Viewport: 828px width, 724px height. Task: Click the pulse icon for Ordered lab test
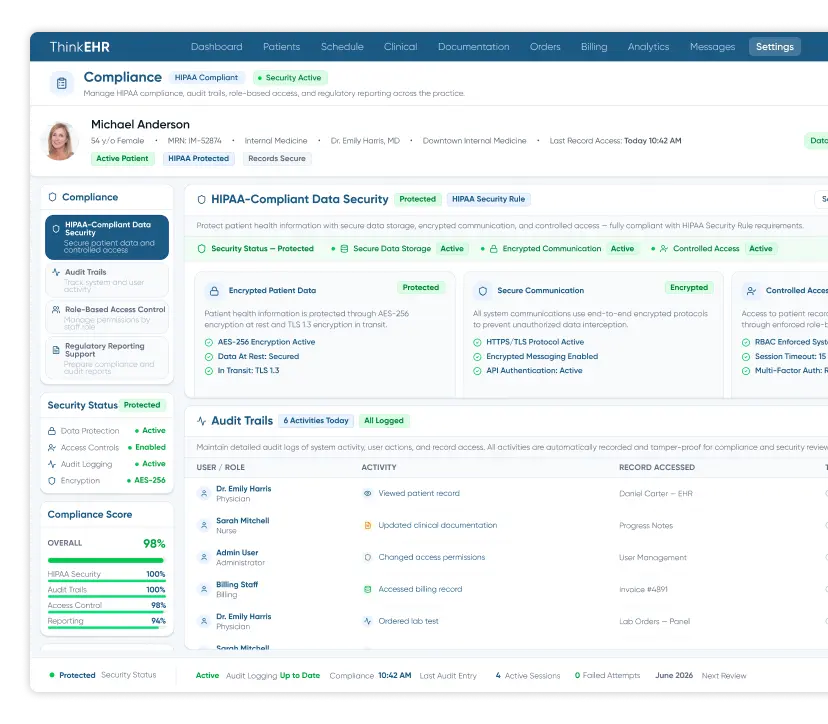click(x=368, y=621)
